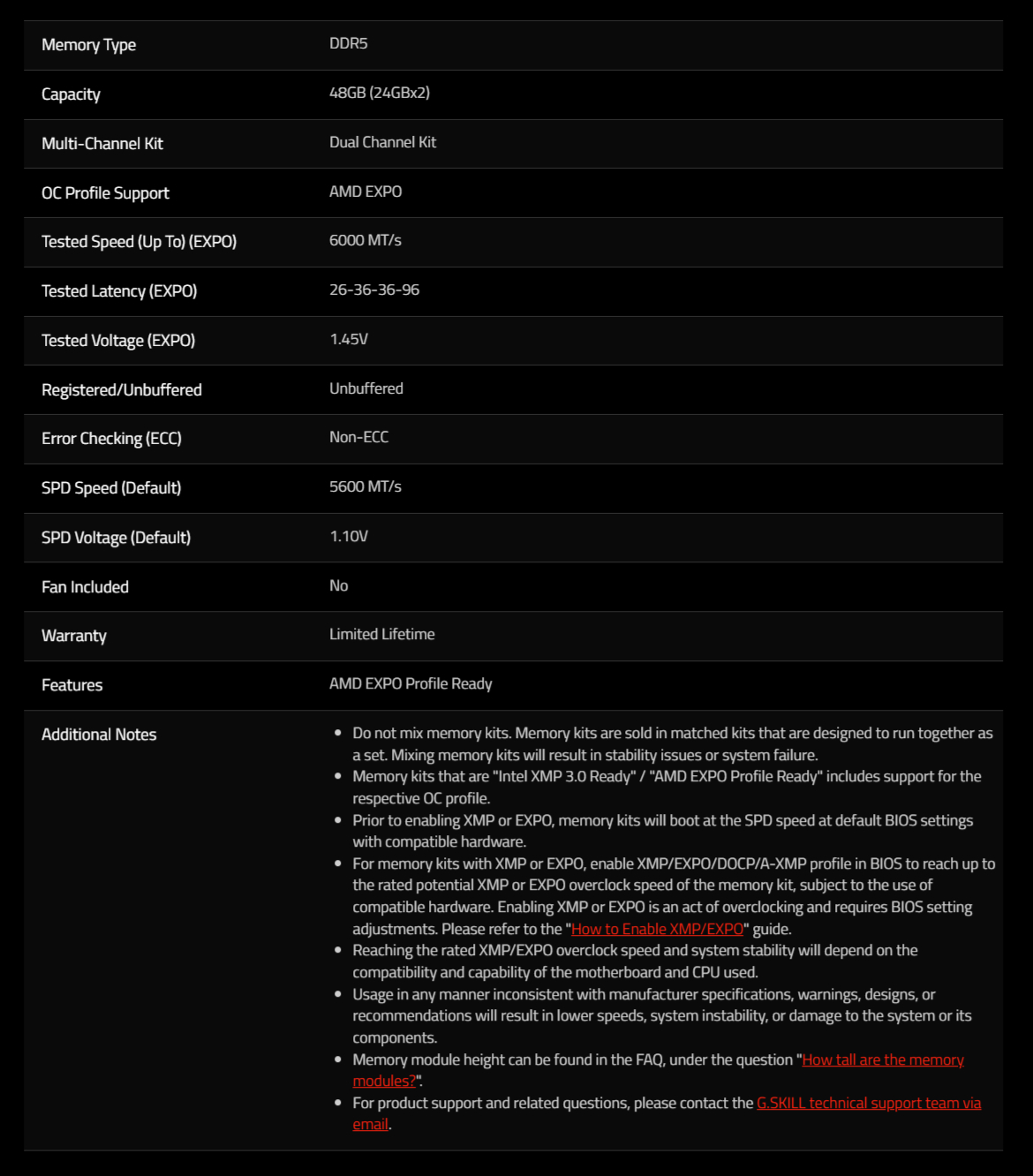Click the Tested Latency (EXPO) label
This screenshot has height=1176, width=1033.
click(x=119, y=291)
